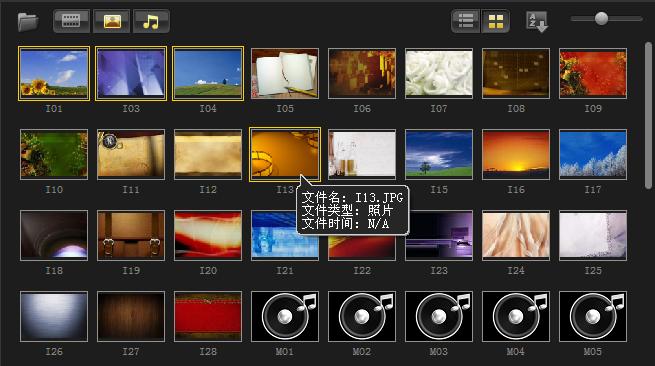Switch to list view
Screen dimensions: 655x366
466,21
